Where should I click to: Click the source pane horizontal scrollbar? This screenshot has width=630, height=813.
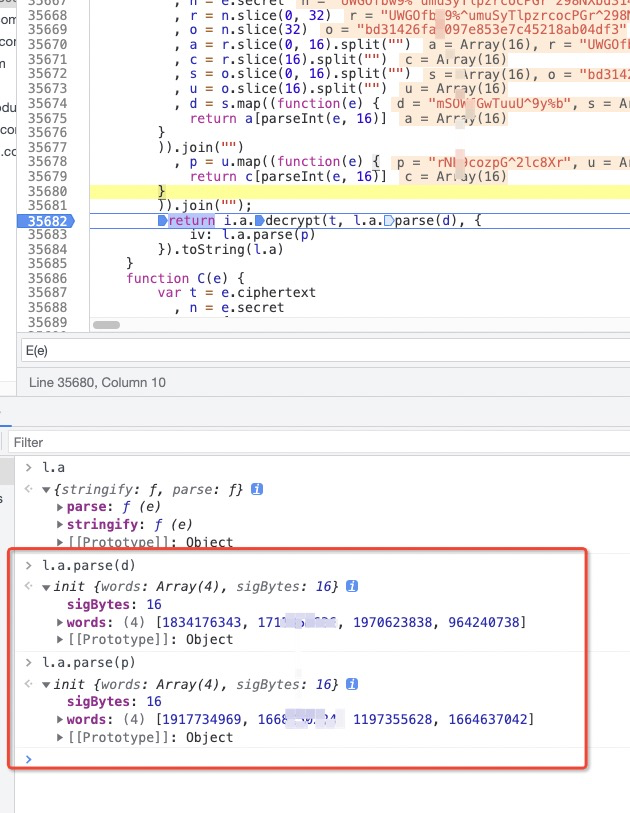tap(106, 325)
